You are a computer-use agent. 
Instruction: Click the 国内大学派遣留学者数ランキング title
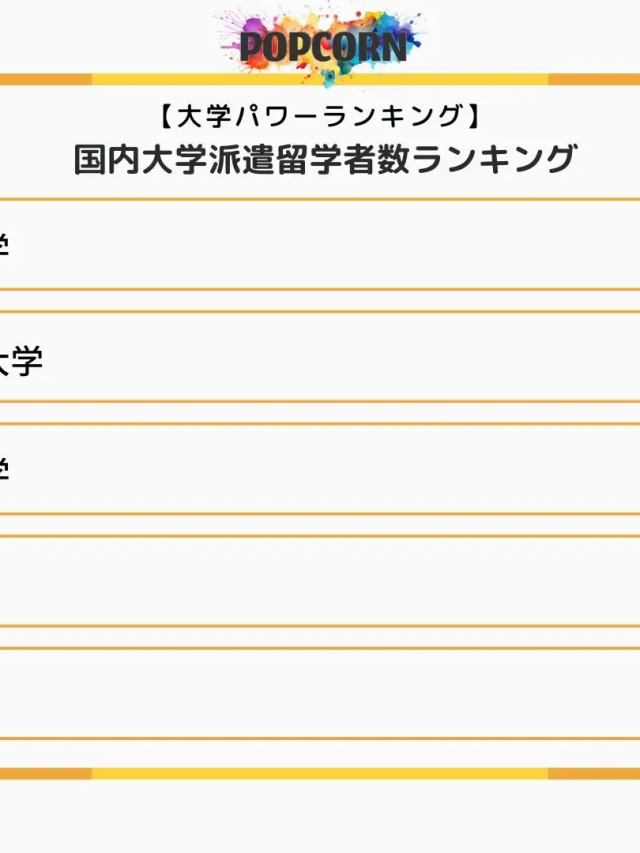point(325,160)
